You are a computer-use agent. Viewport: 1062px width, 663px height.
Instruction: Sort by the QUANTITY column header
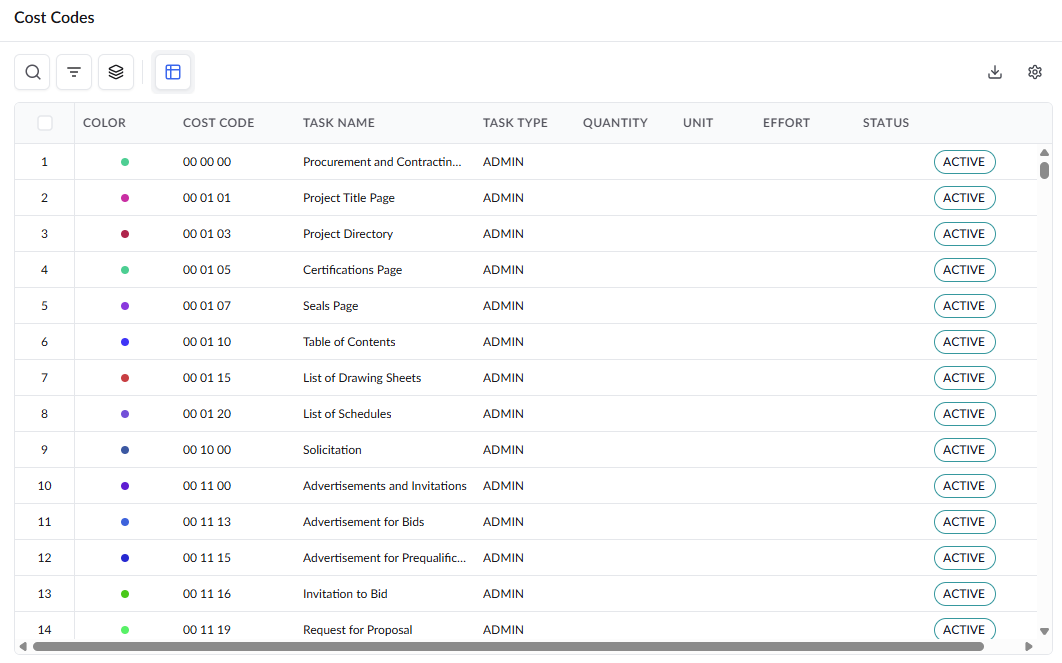(615, 123)
